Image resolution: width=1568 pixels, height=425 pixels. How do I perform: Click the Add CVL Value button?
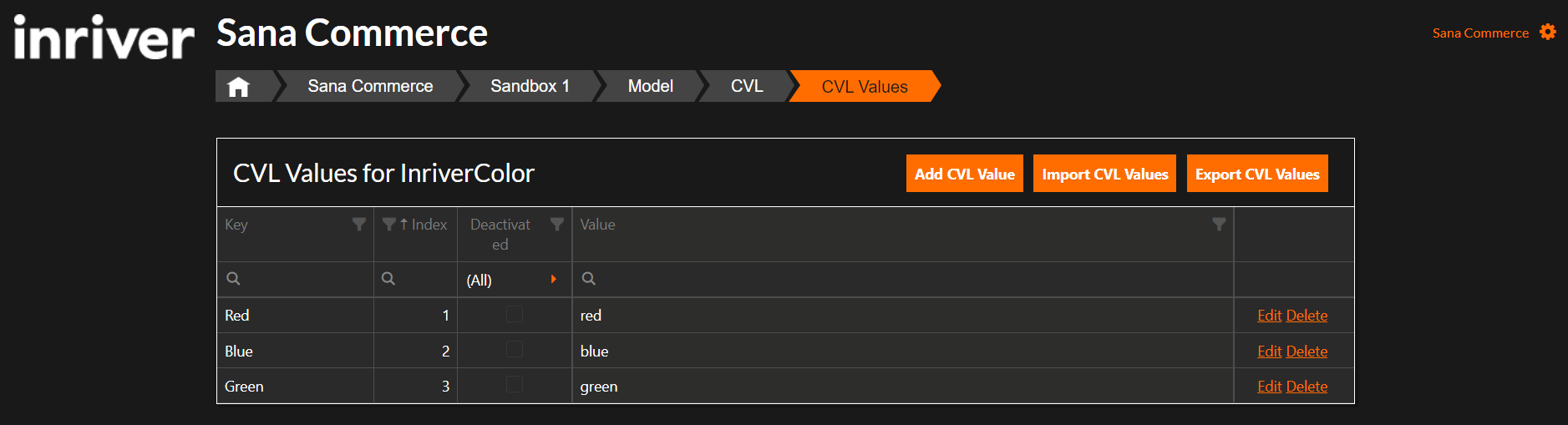(x=965, y=174)
